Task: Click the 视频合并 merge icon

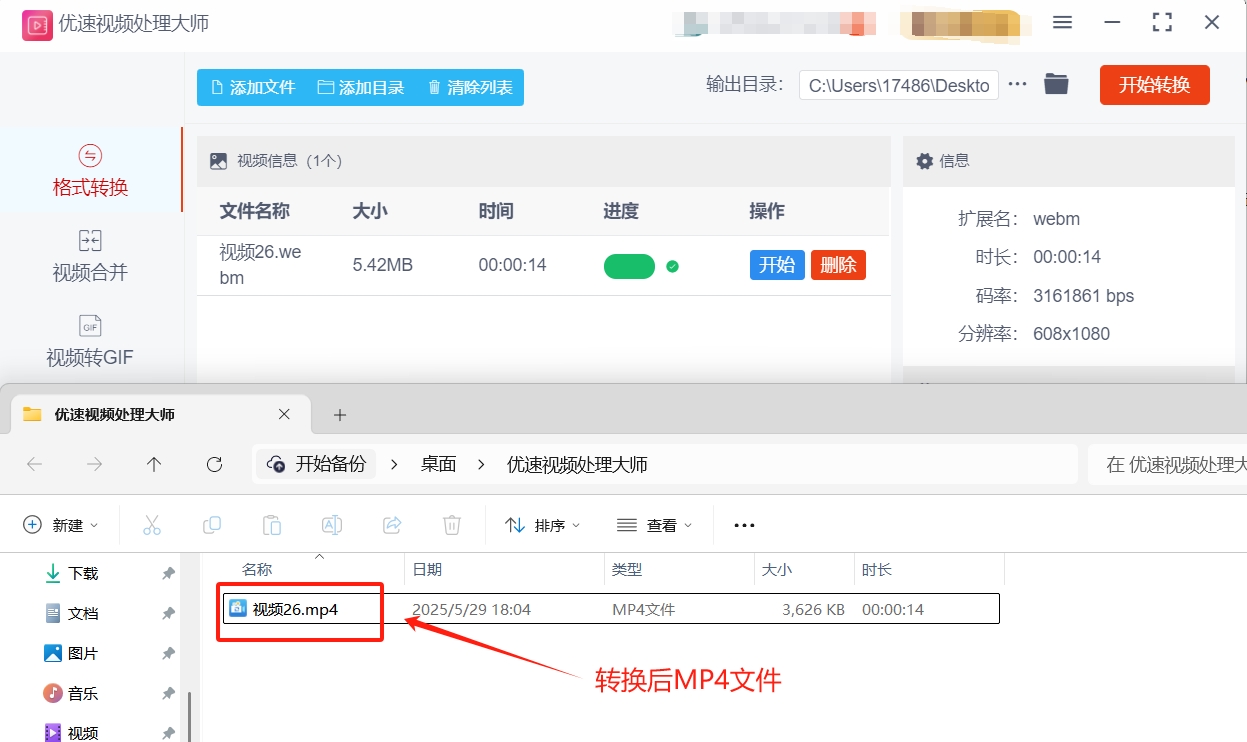Action: point(90,240)
